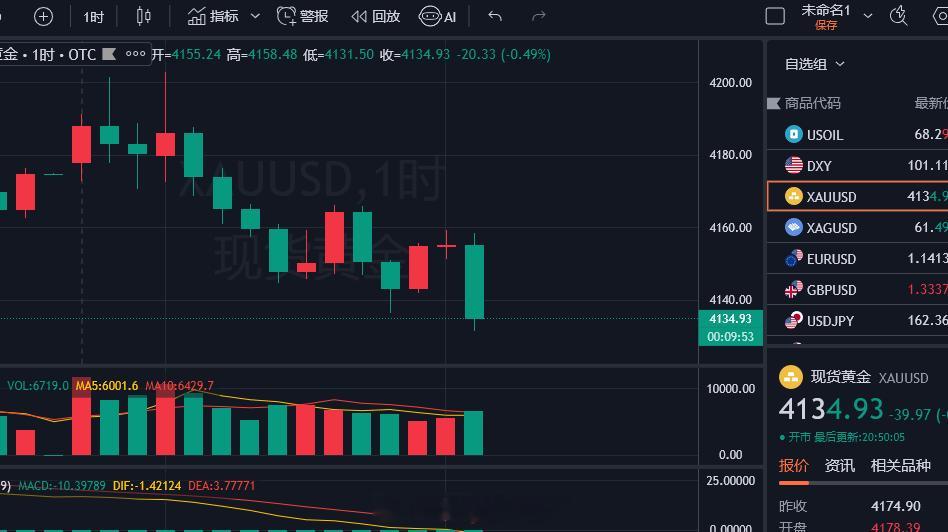Click the 昨收 4174.90 value
Image resolution: width=948 pixels, height=532 pixels.
pyautogui.click(x=895, y=506)
